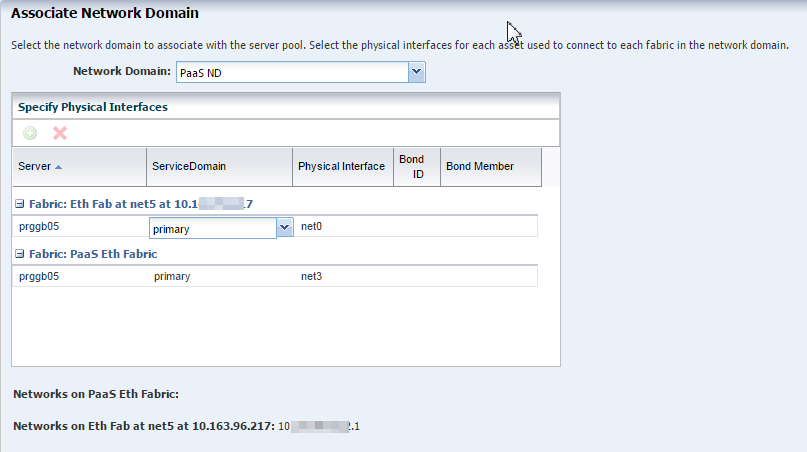Screen dimensions: 807x452
Task: Click the Server column sort arrow
Action: click(x=58, y=167)
